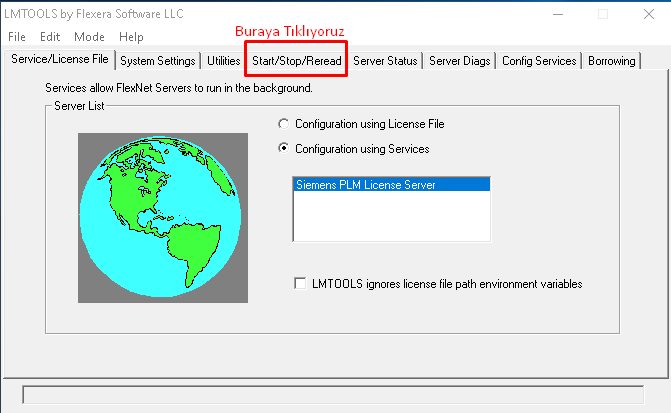Open the Mode menu
Screen dimensions: 671x413
[89, 37]
